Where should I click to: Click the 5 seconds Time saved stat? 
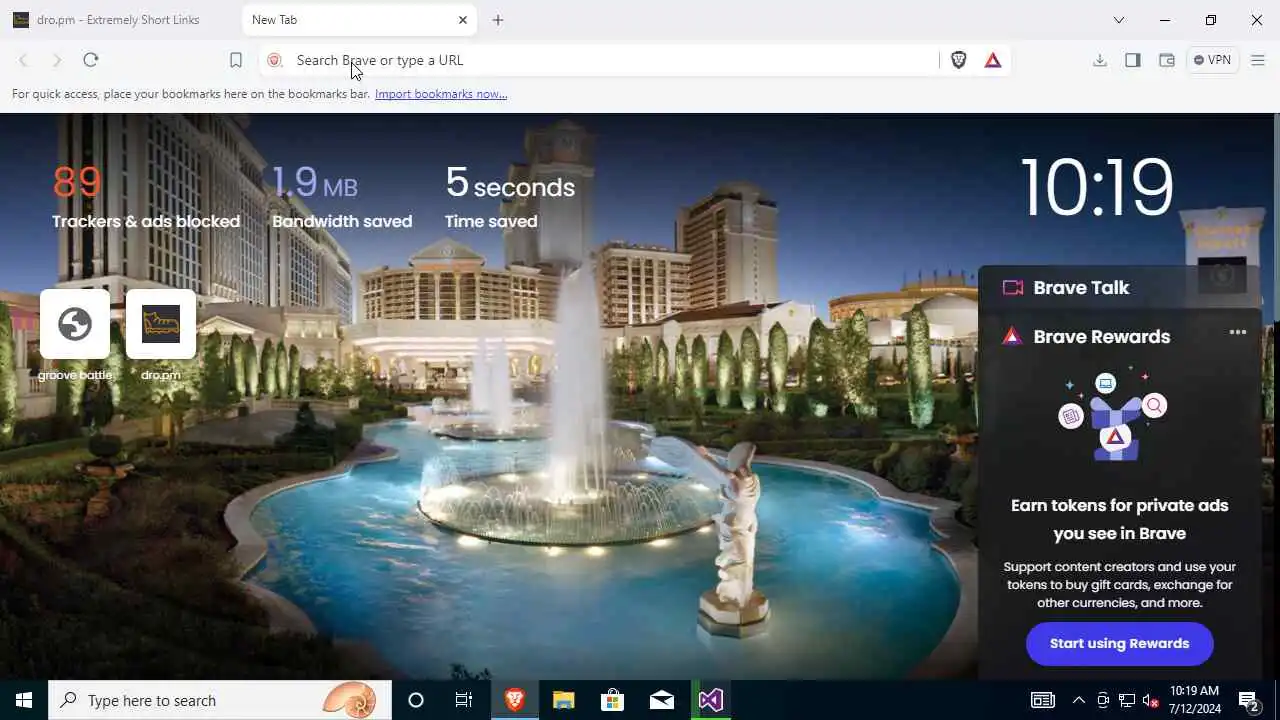(510, 197)
